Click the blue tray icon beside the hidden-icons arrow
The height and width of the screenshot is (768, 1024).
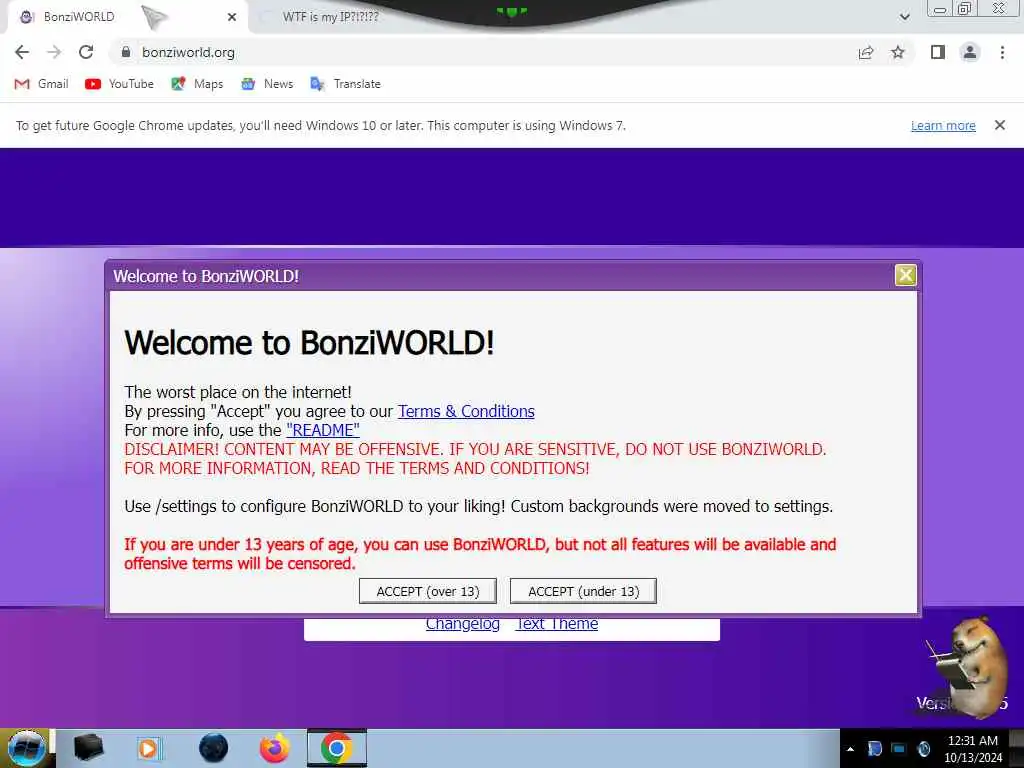pyautogui.click(x=874, y=748)
